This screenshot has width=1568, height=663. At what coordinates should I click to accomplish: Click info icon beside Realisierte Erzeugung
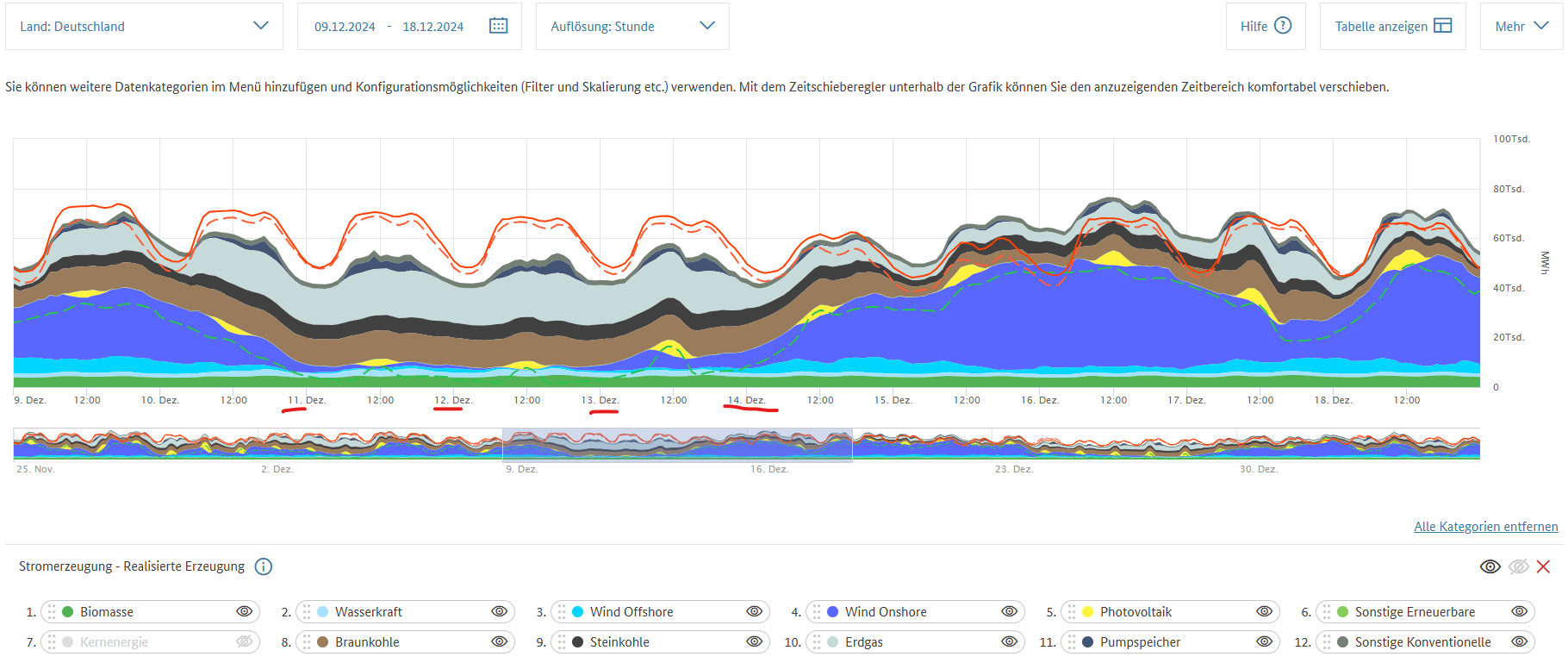pyautogui.click(x=264, y=566)
